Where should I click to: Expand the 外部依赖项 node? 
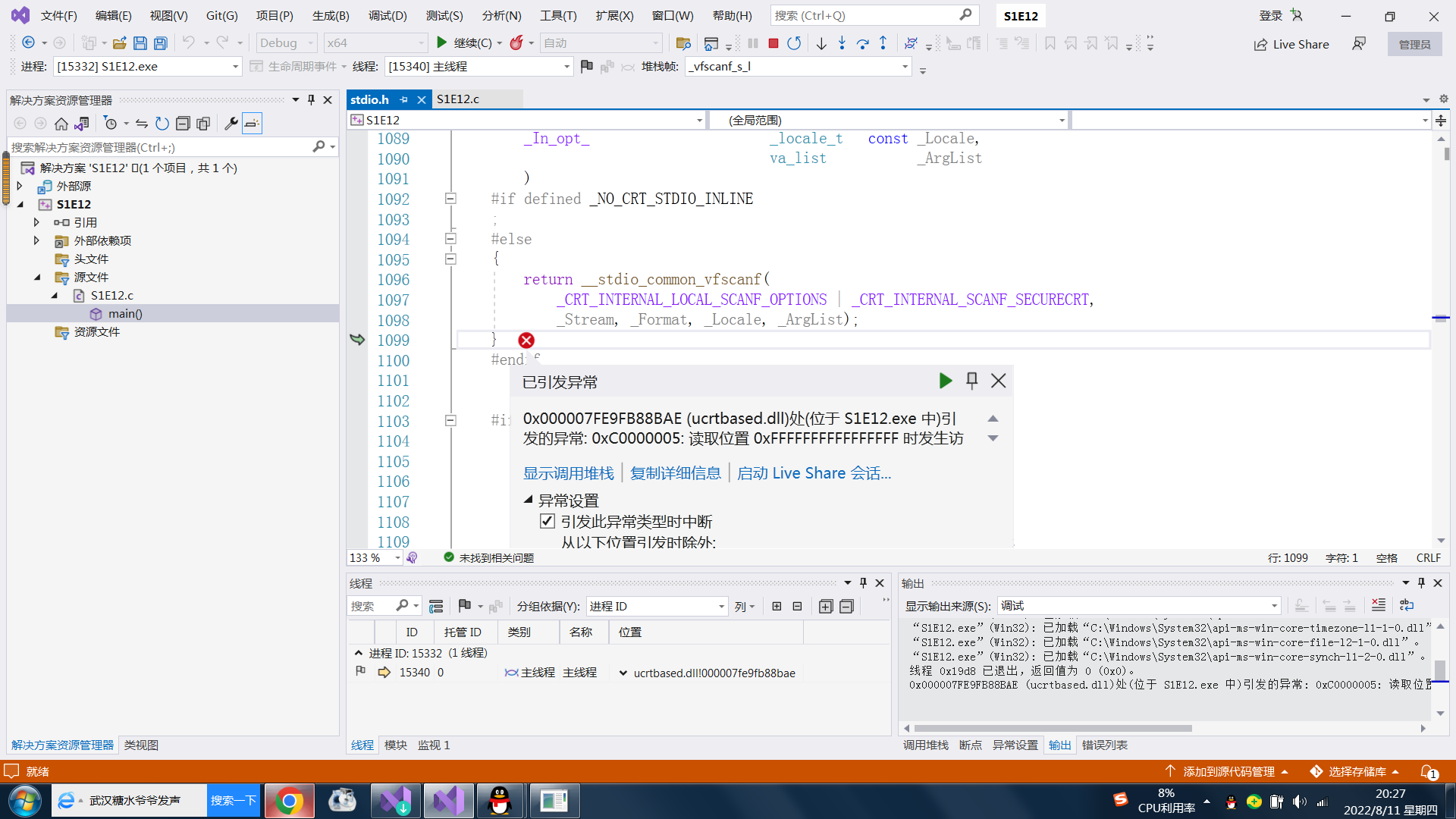point(36,241)
